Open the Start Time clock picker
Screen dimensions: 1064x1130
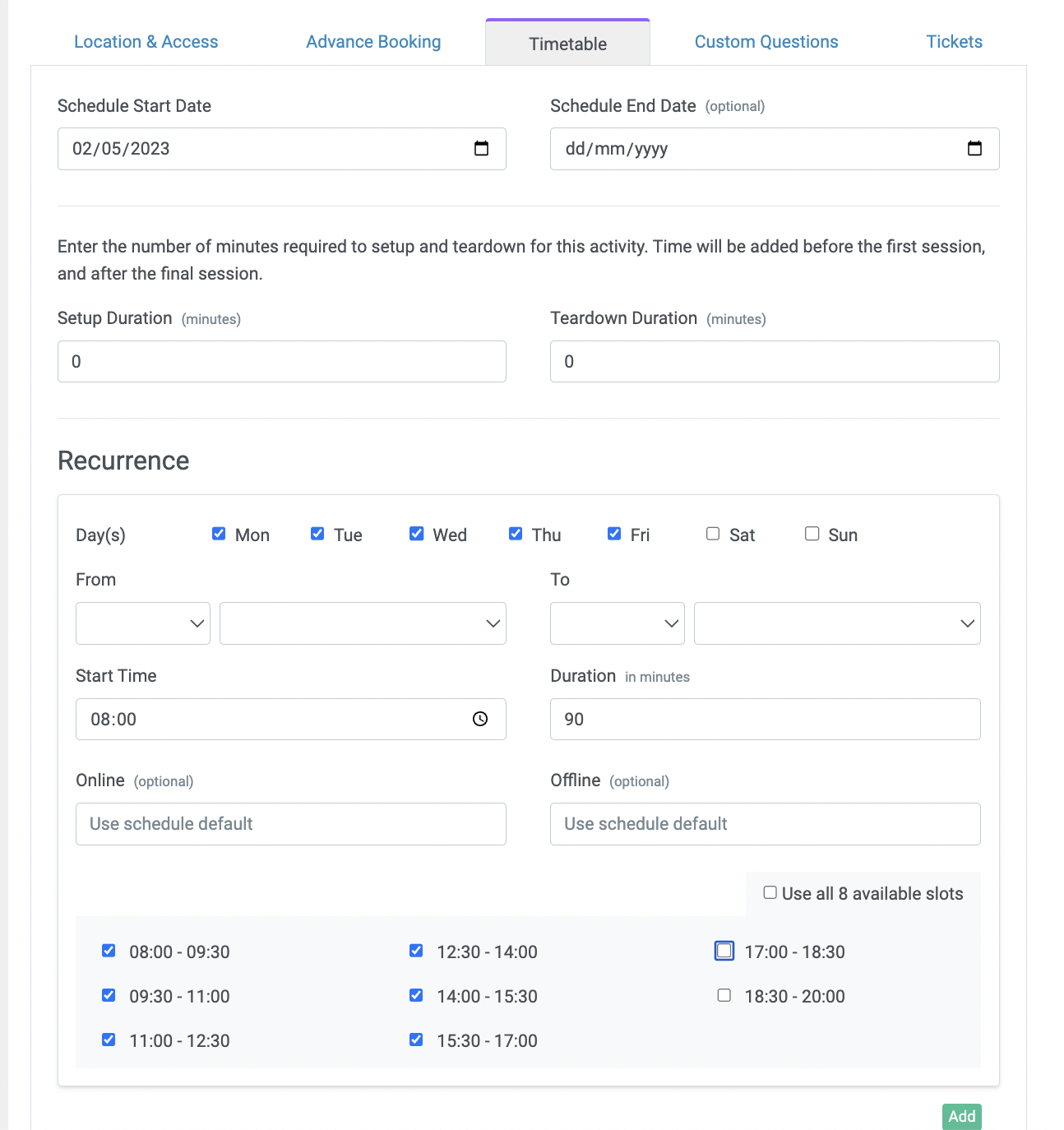tap(480, 720)
